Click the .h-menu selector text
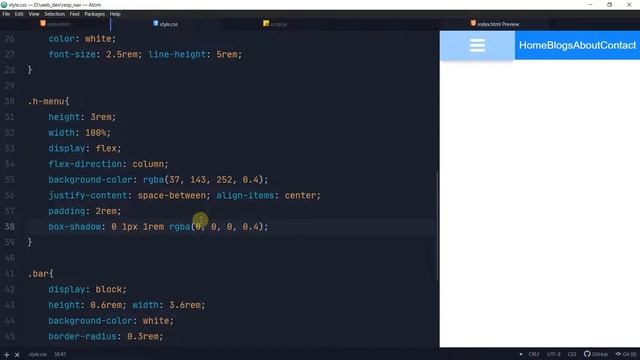Viewport: 640px width, 360px height. [46, 101]
